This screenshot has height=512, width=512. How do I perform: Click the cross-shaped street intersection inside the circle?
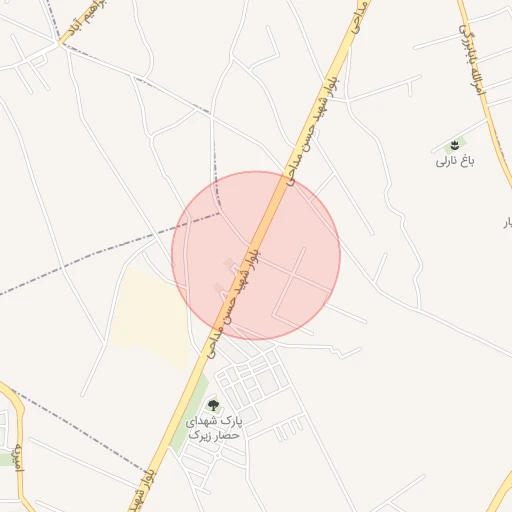(x=292, y=277)
